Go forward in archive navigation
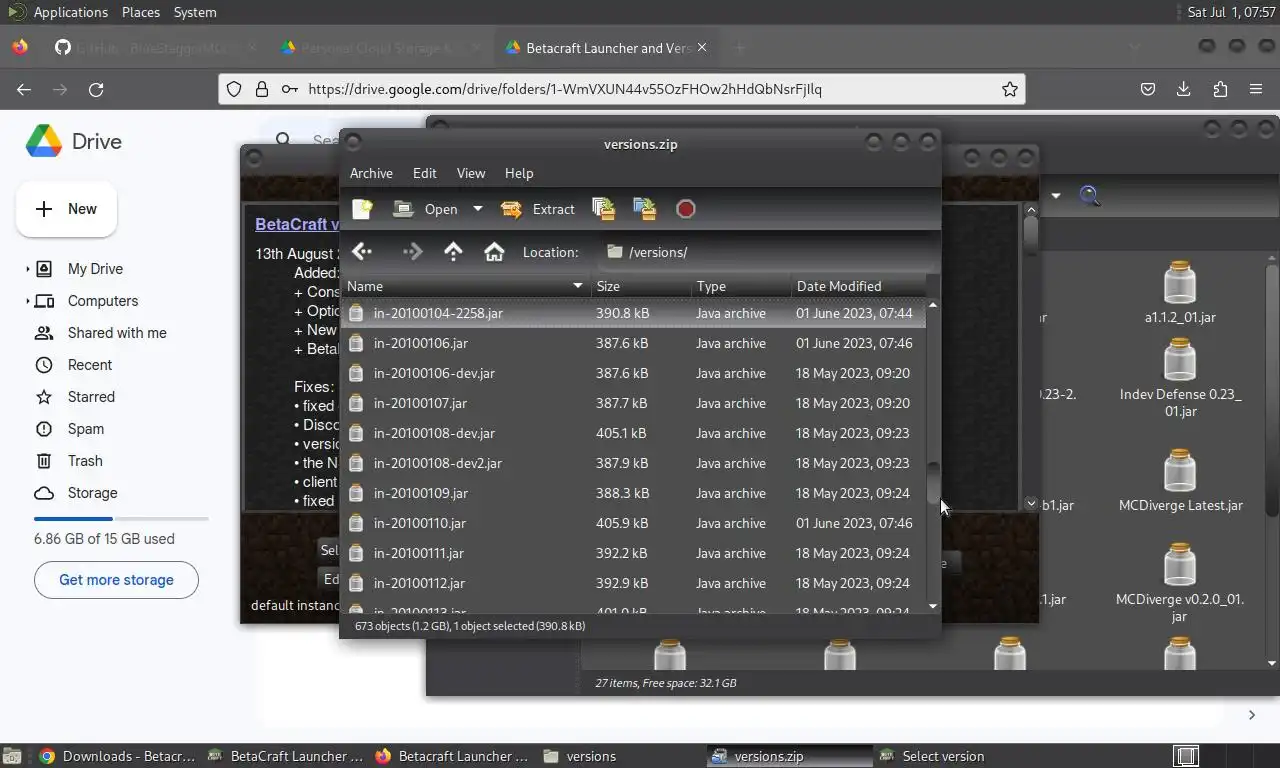Viewport: 1280px width, 768px height. [x=412, y=252]
